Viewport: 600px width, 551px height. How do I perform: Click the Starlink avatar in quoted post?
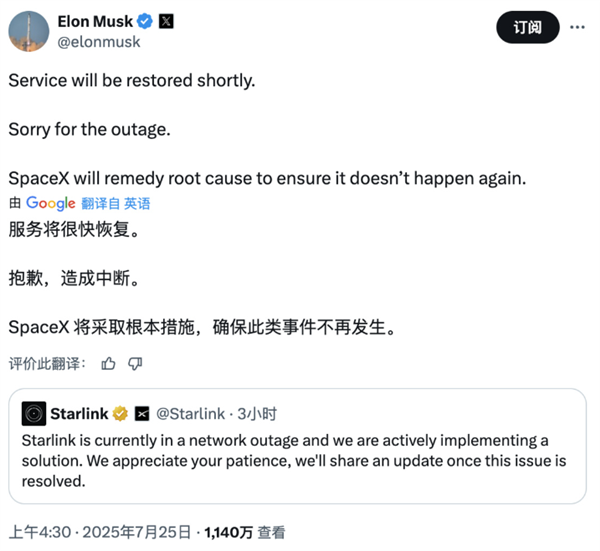(x=33, y=413)
